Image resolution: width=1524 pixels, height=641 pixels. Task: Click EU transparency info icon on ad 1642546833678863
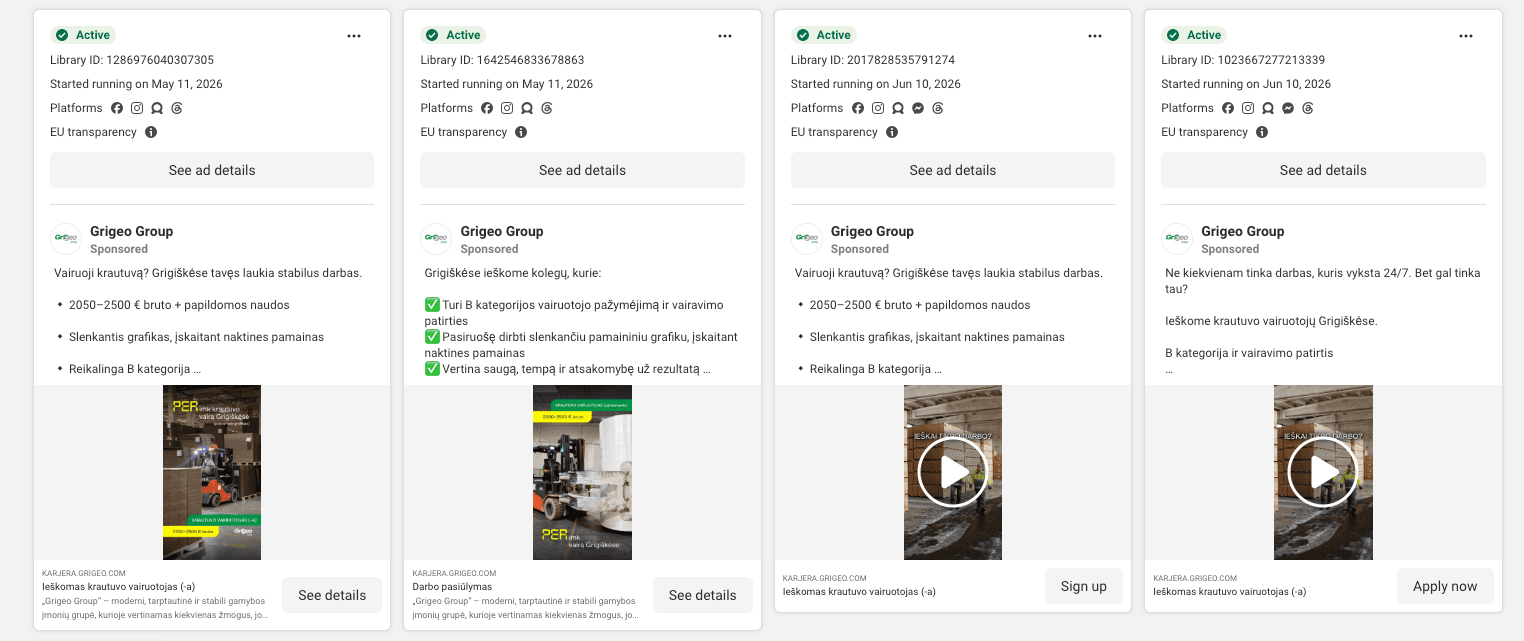pyautogui.click(x=521, y=132)
